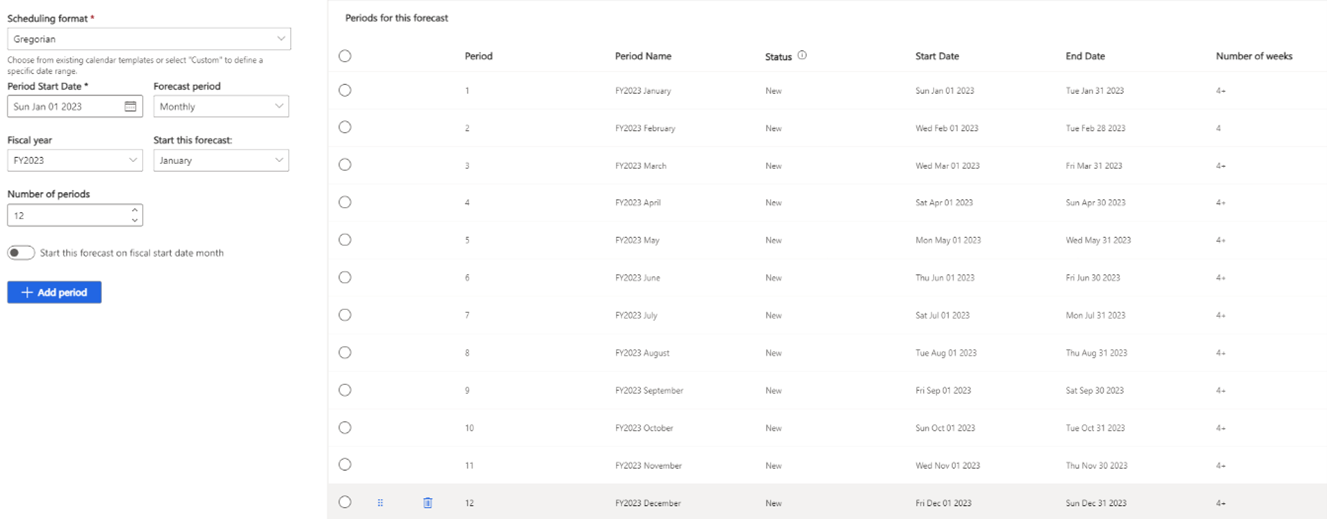Click the Period Start Date text field

tap(65, 106)
